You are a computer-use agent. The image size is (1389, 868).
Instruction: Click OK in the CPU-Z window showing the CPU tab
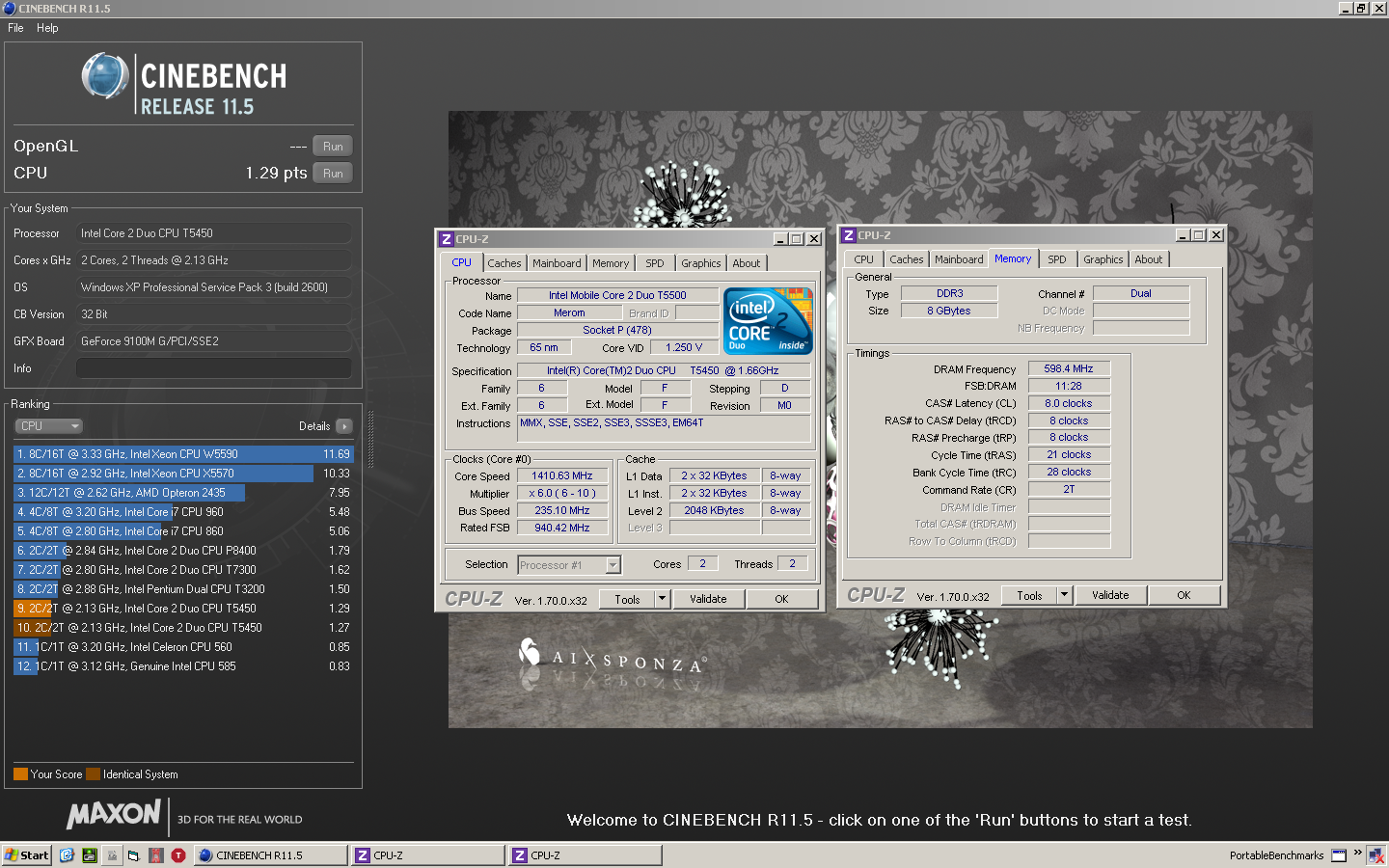(781, 599)
